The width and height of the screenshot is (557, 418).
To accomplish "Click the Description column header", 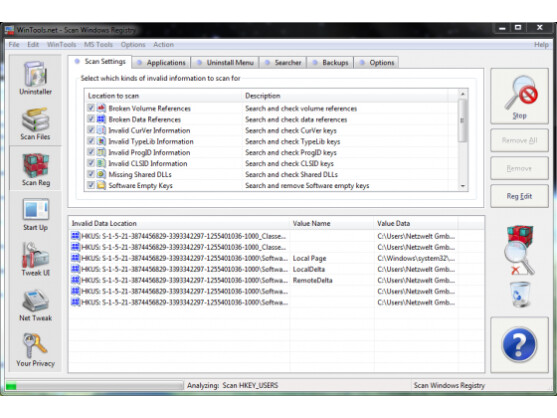I will click(345, 96).
